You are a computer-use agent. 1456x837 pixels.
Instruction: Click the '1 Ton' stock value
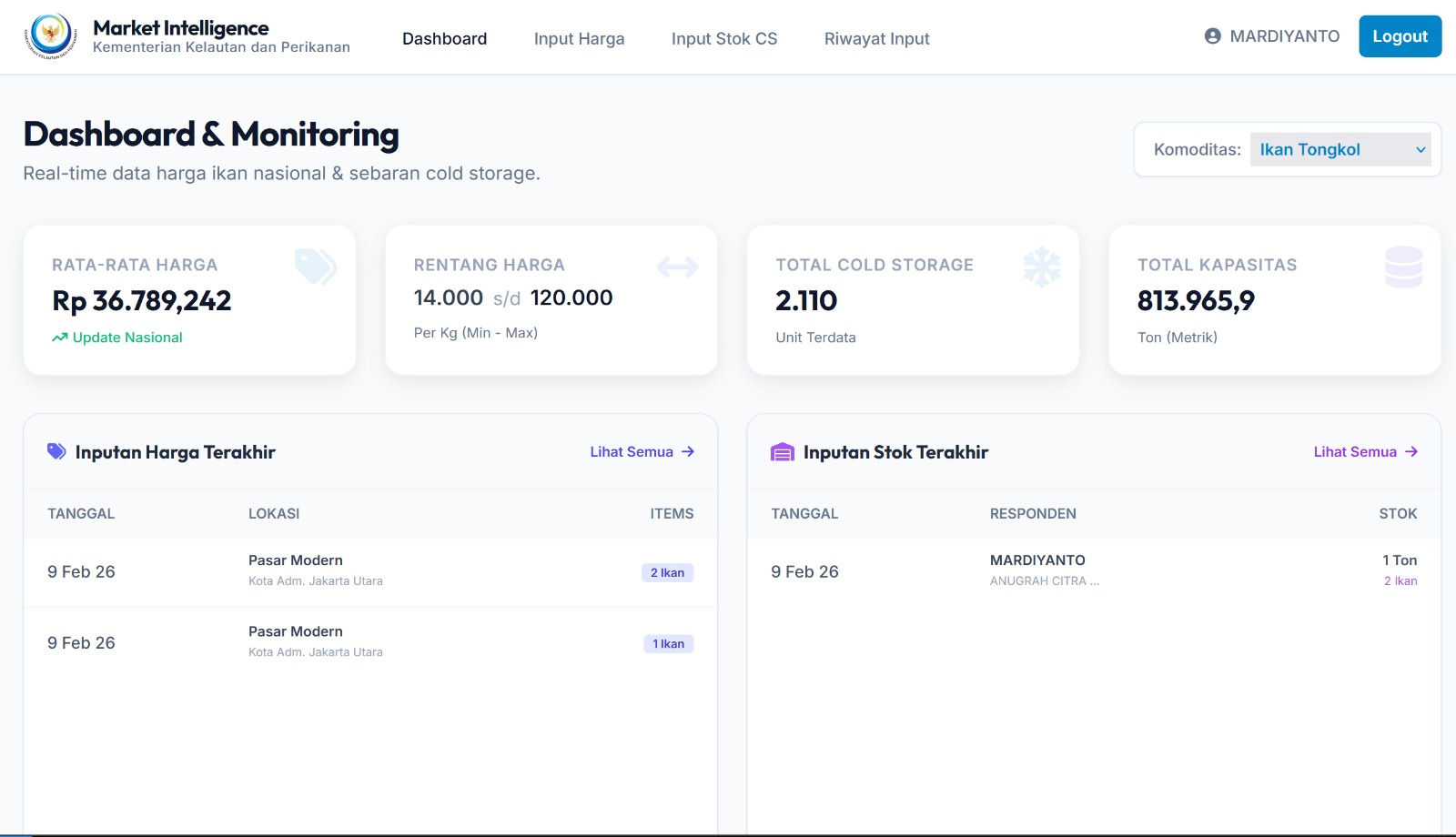point(1400,560)
